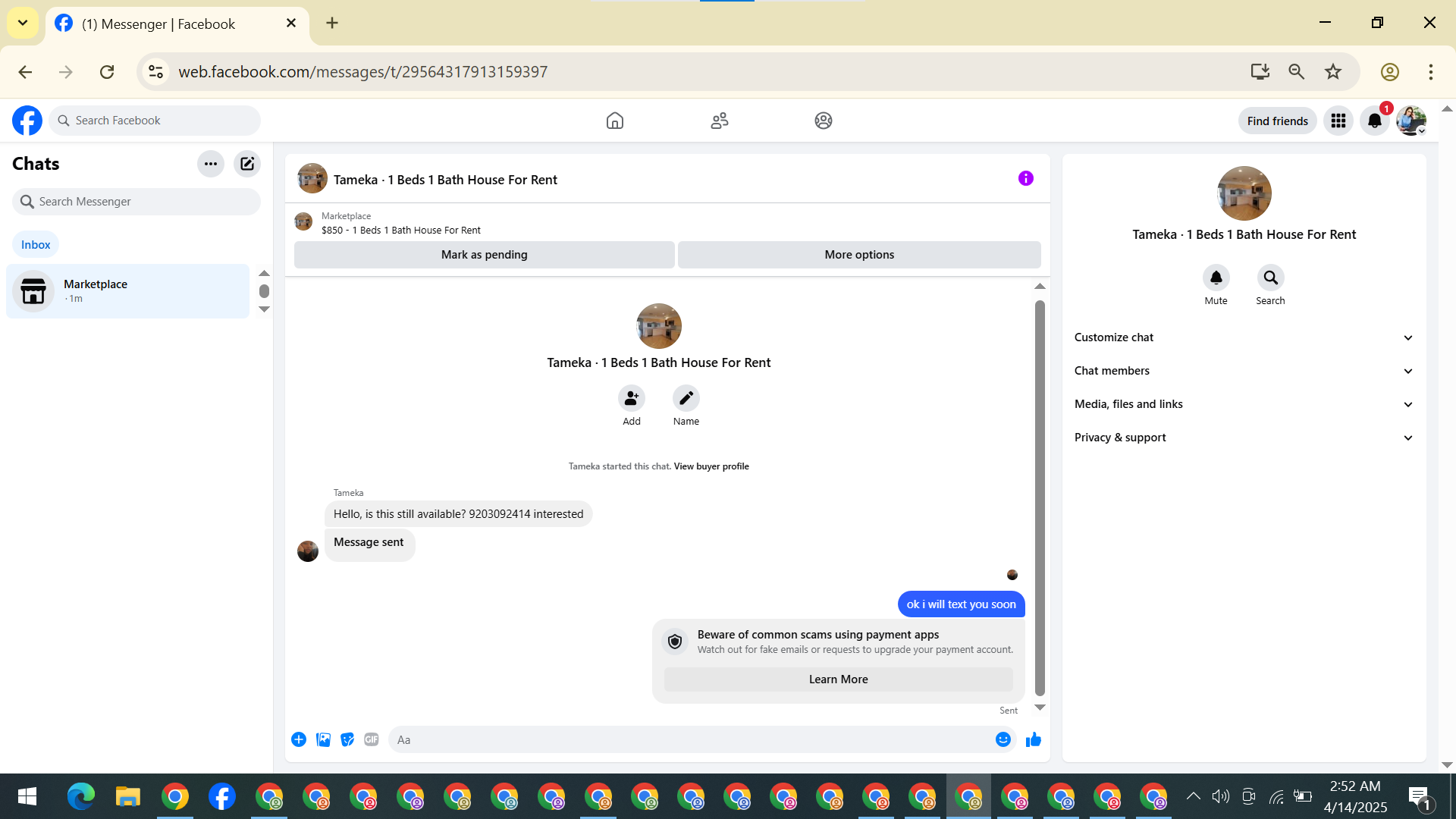Viewport: 1456px width, 819px height.
Task: Click the message text input field
Action: [x=682, y=739]
